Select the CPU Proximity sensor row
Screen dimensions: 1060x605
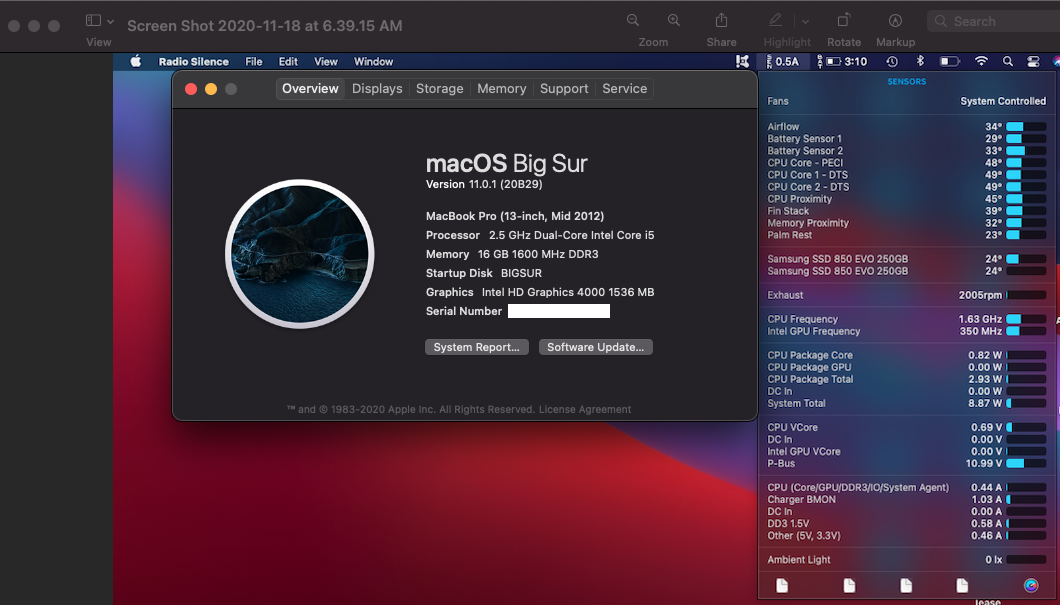pos(907,199)
